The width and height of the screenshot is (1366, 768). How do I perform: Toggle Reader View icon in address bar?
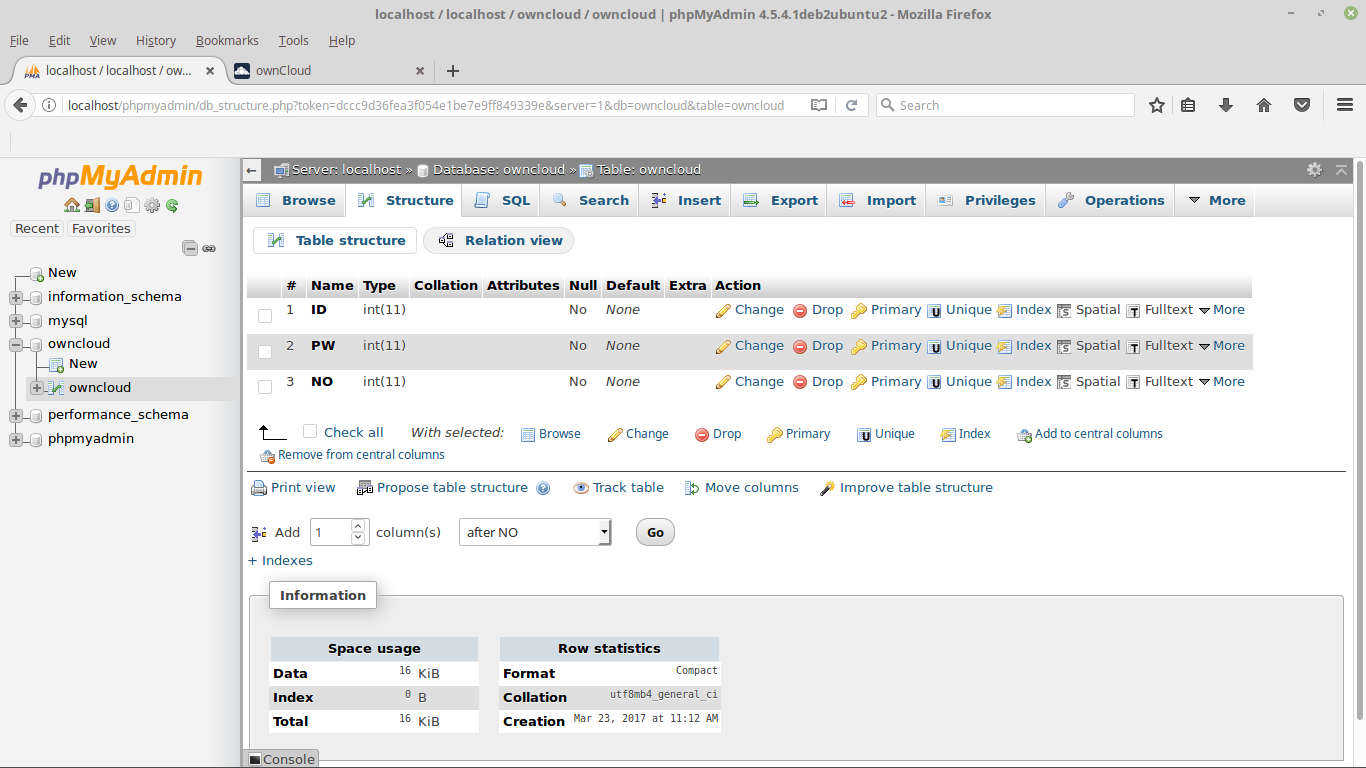click(819, 105)
